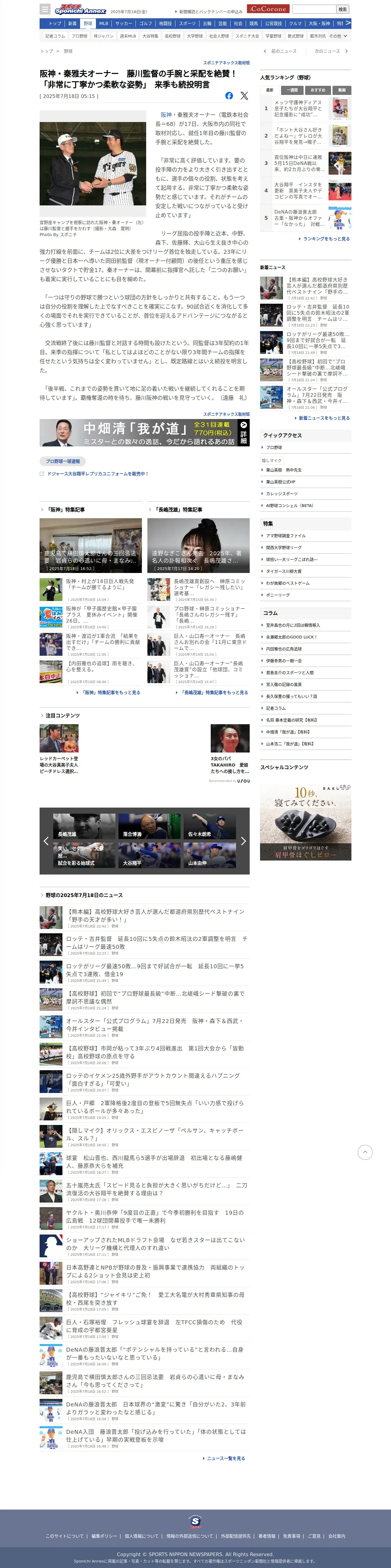Click ランキングをもっと見る link

tap(325, 239)
